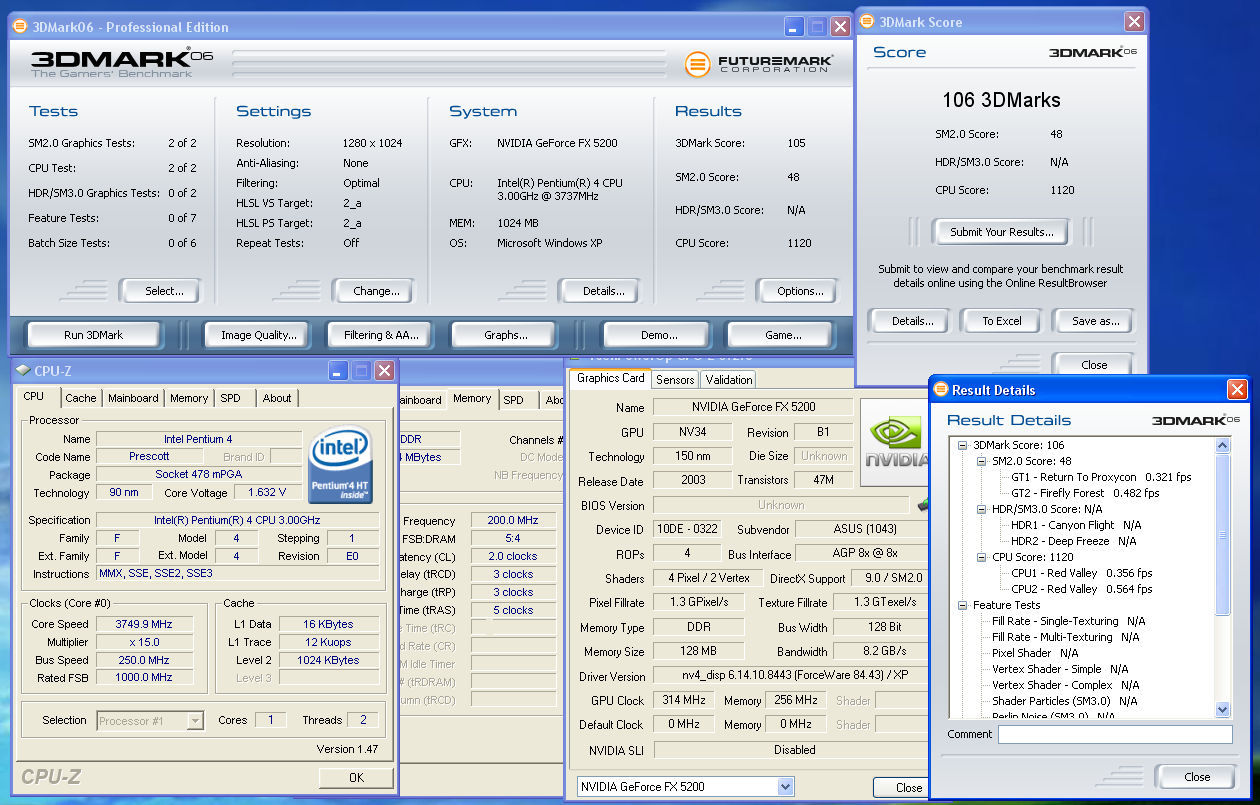Click Submit Your Results button

pyautogui.click(x=1001, y=232)
